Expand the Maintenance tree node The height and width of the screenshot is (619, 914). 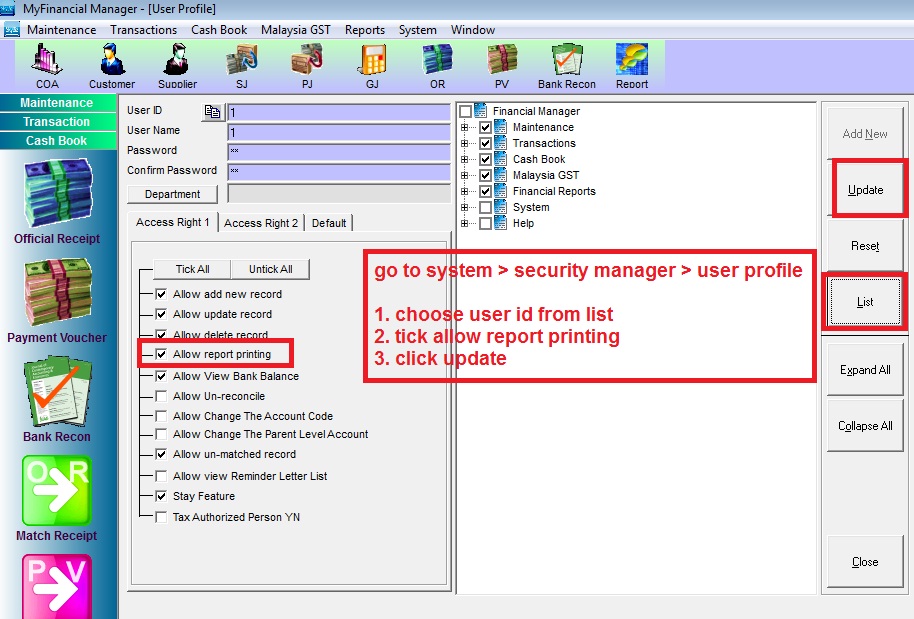[465, 128]
